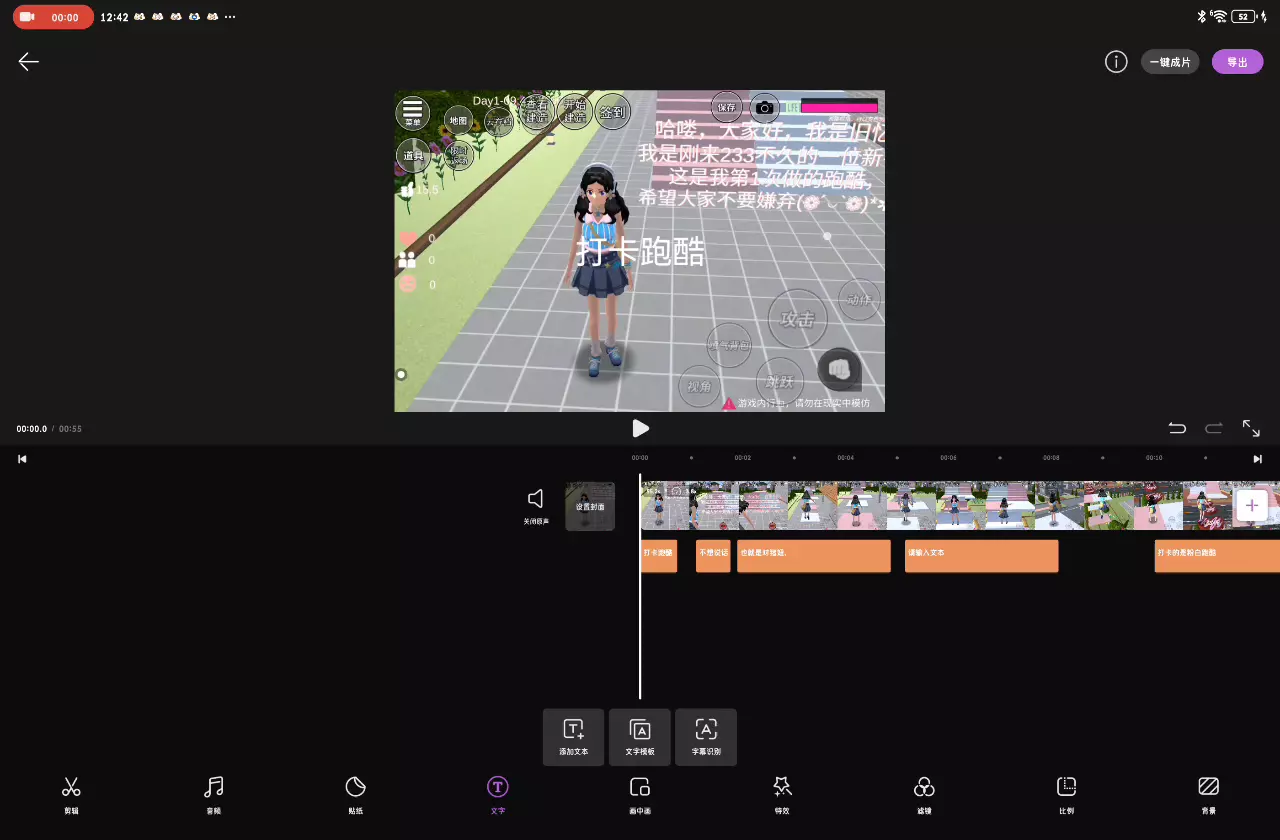Open the 音频 audio panel
The height and width of the screenshot is (840, 1280).
click(x=213, y=794)
